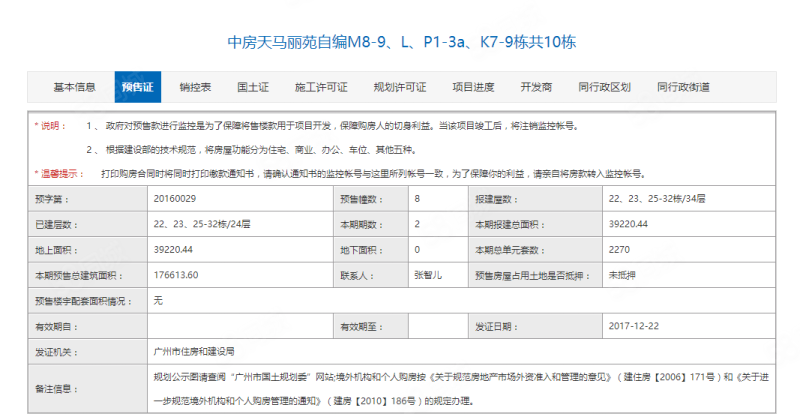The width and height of the screenshot is (800, 414).
Task: Click the 本期预售总建筑面积 label
Action: [79, 276]
